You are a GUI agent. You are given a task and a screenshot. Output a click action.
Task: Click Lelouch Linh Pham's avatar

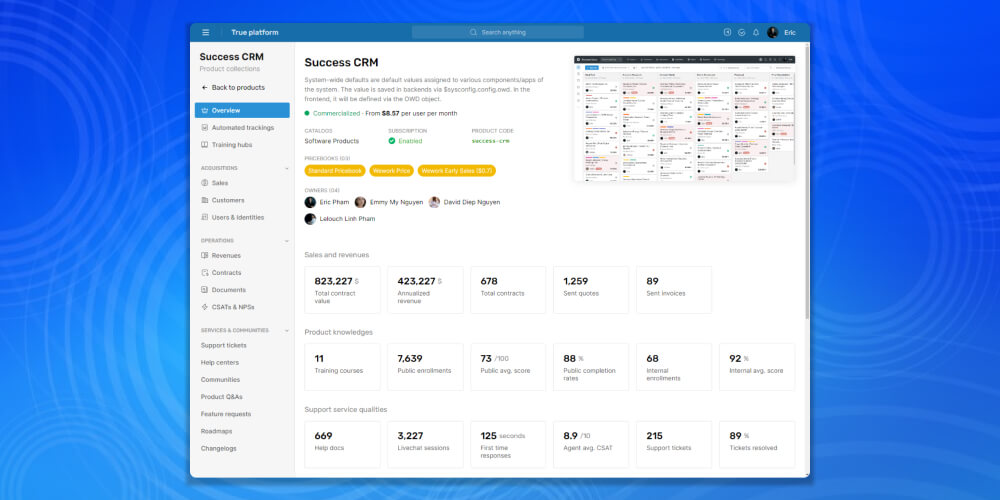(x=310, y=219)
